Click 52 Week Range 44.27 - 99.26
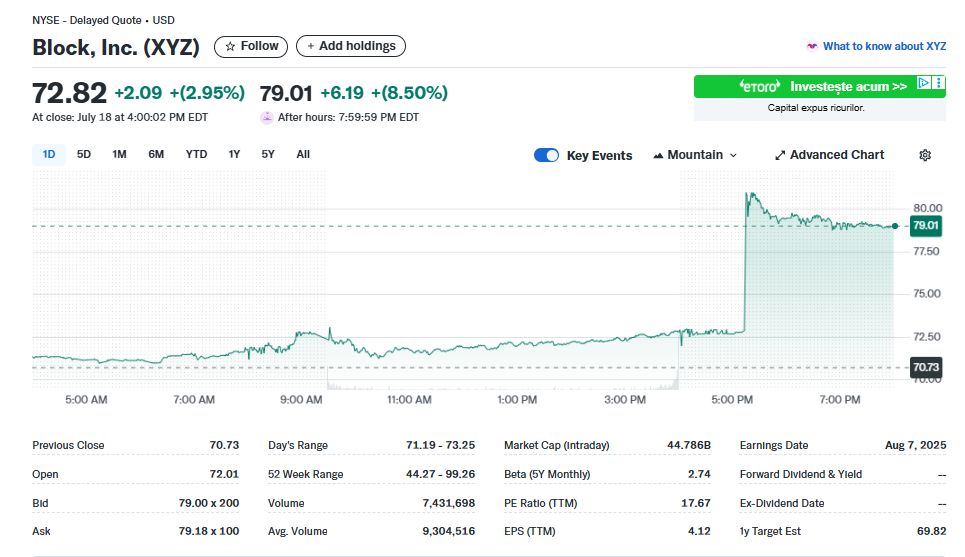The width and height of the screenshot is (965, 557). [x=441, y=474]
